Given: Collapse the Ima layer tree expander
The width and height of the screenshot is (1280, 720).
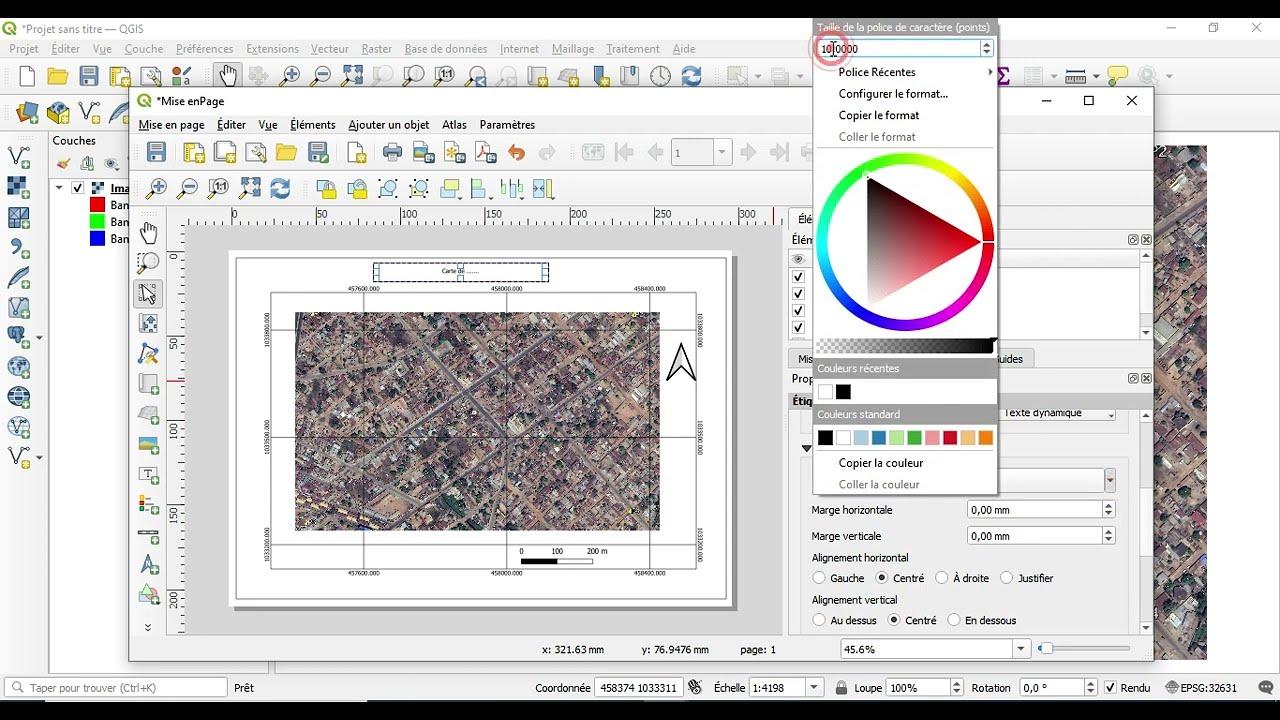Looking at the screenshot, I should pos(59,188).
